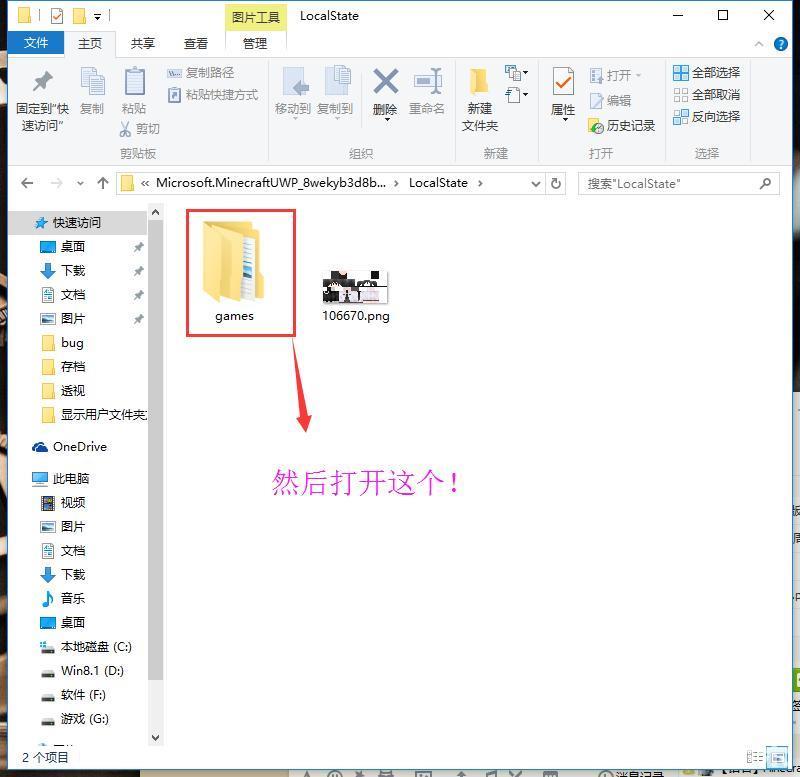
Task: Click the sidebar scrollbar down arrow
Action: click(x=156, y=738)
